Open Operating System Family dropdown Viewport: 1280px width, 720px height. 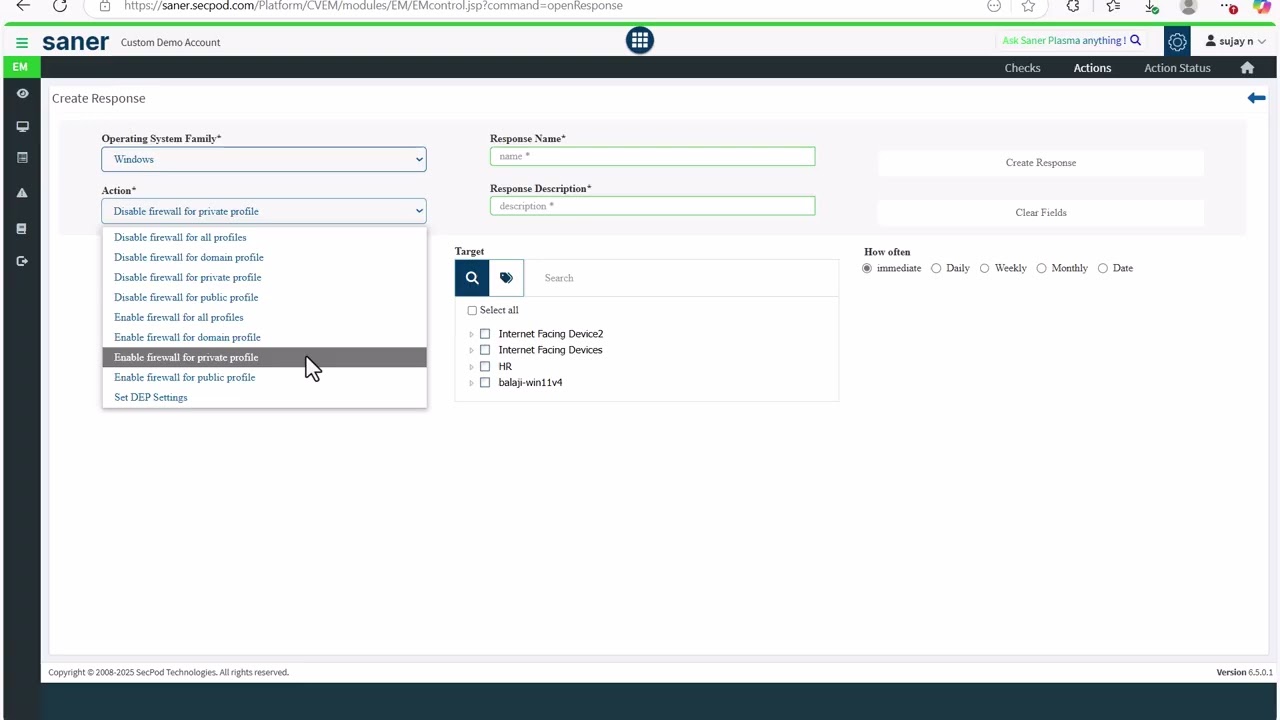tap(264, 159)
